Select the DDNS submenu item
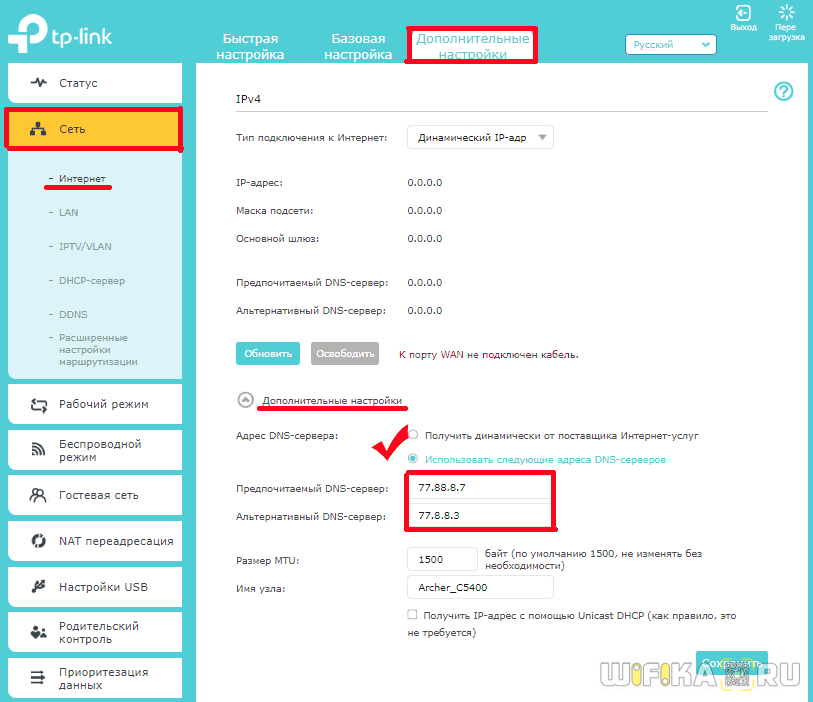The height and width of the screenshot is (702, 813). pos(73,315)
